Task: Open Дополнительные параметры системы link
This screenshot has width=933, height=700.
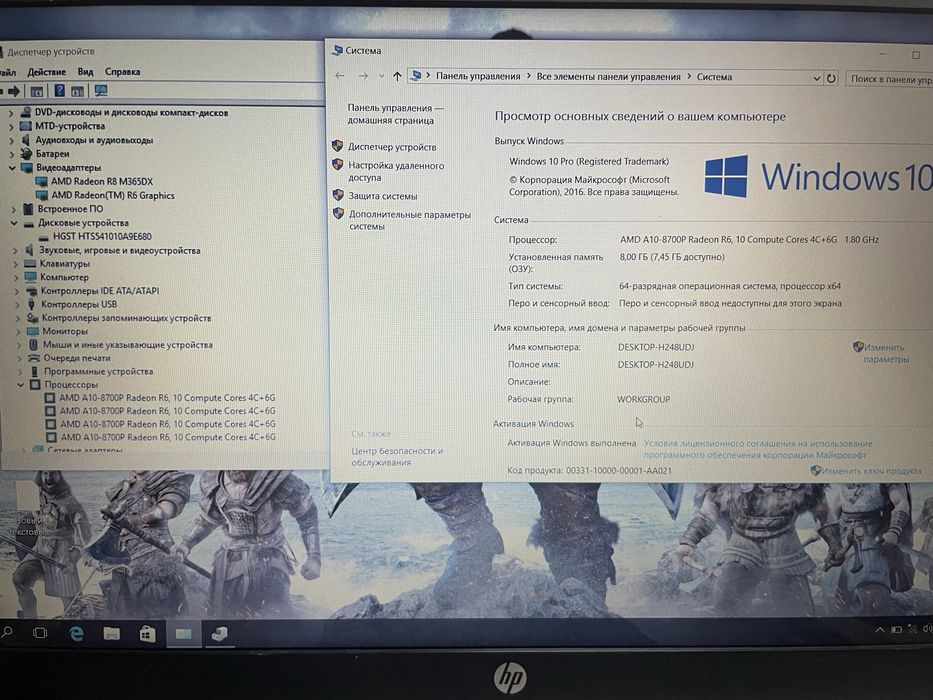Action: click(409, 220)
